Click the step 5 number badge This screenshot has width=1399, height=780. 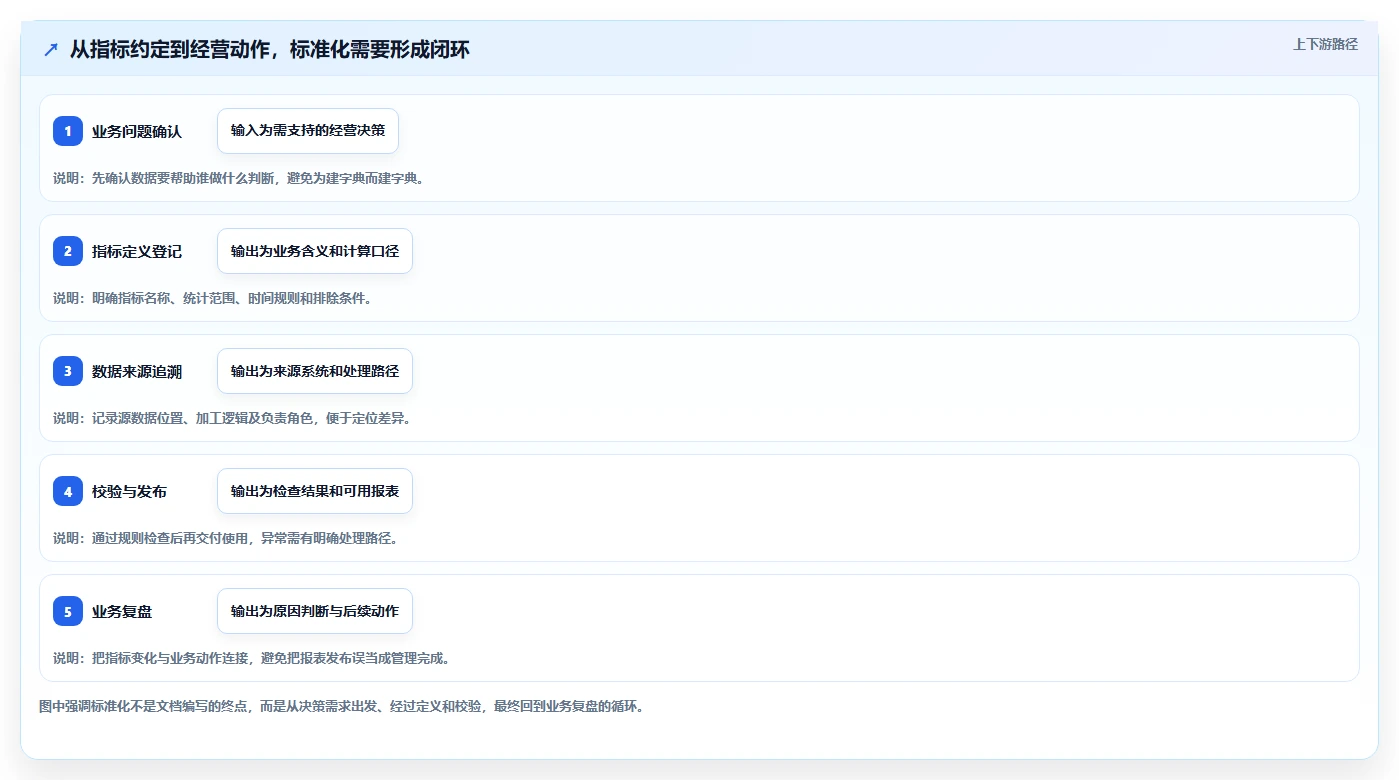click(x=68, y=611)
